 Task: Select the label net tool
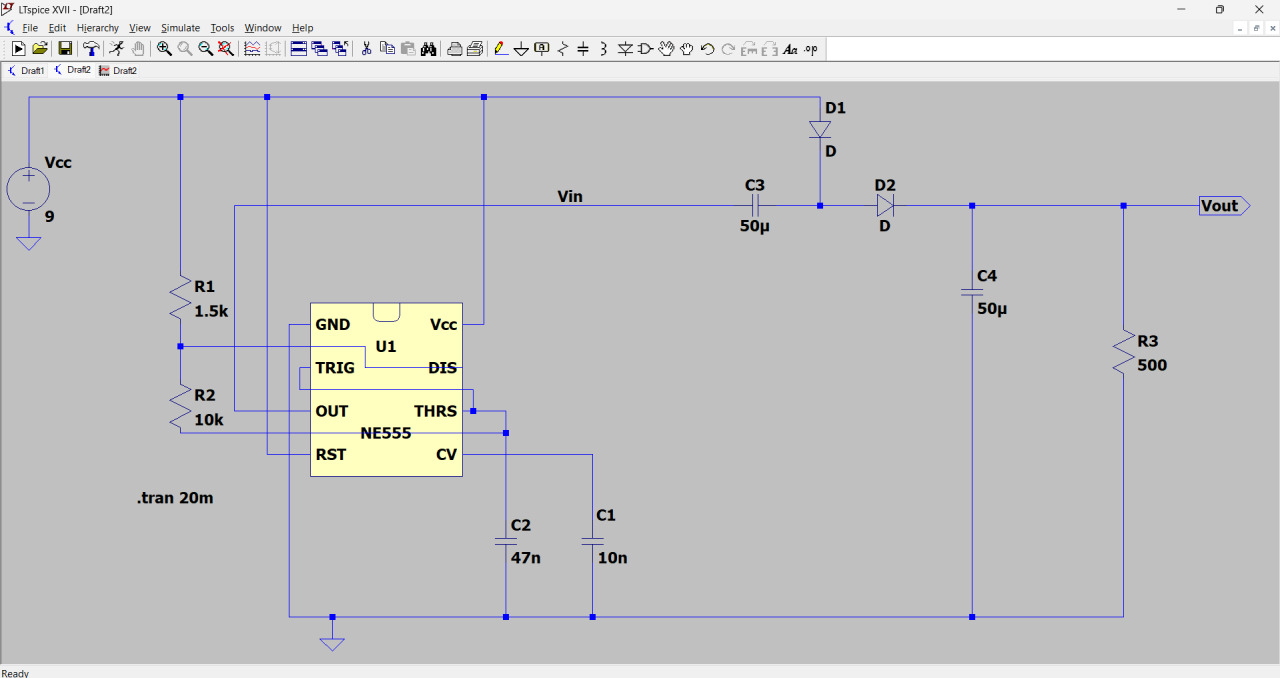pos(541,48)
